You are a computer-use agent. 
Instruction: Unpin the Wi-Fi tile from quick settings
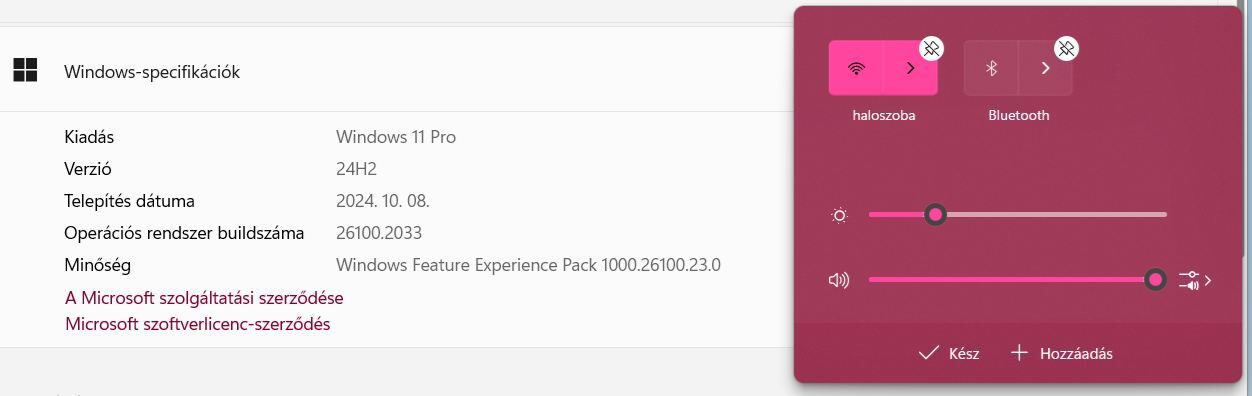point(931,48)
